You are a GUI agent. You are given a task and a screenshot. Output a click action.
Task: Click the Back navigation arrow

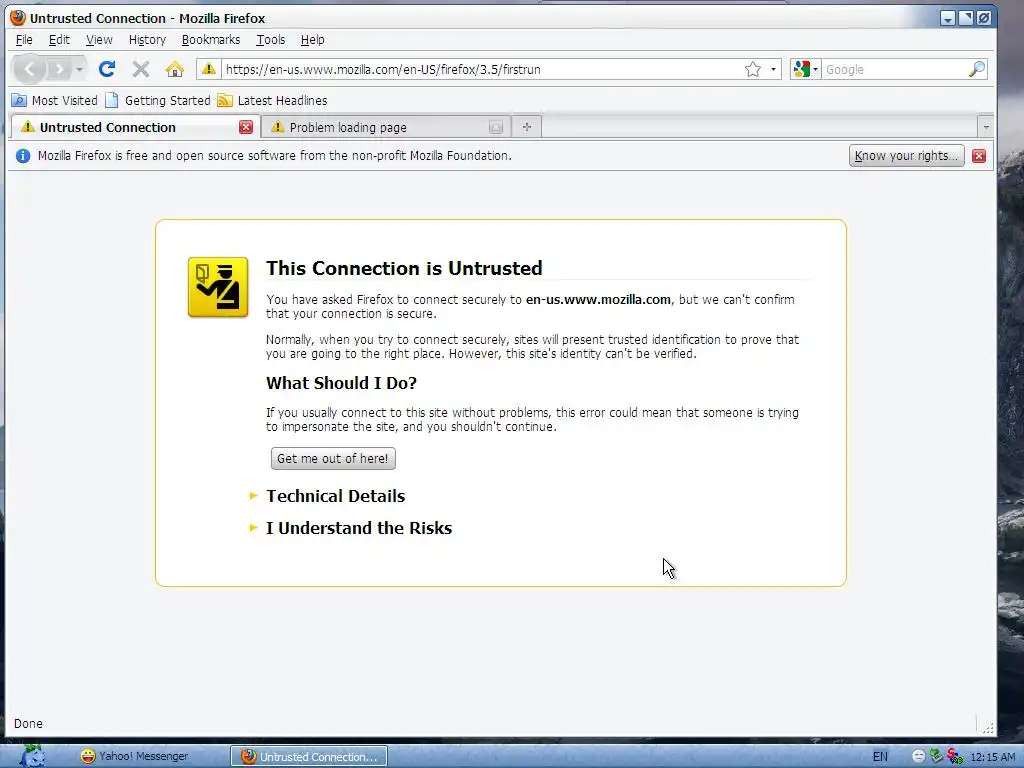coord(29,69)
